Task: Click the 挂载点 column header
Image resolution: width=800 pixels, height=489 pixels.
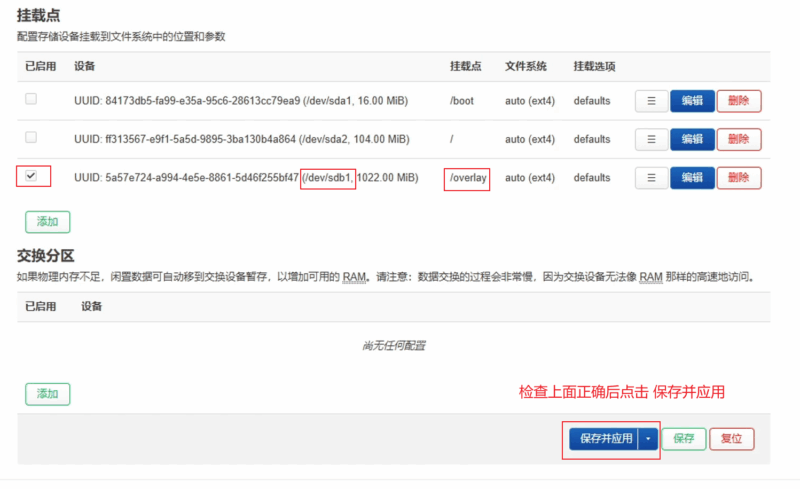Action: (x=465, y=67)
